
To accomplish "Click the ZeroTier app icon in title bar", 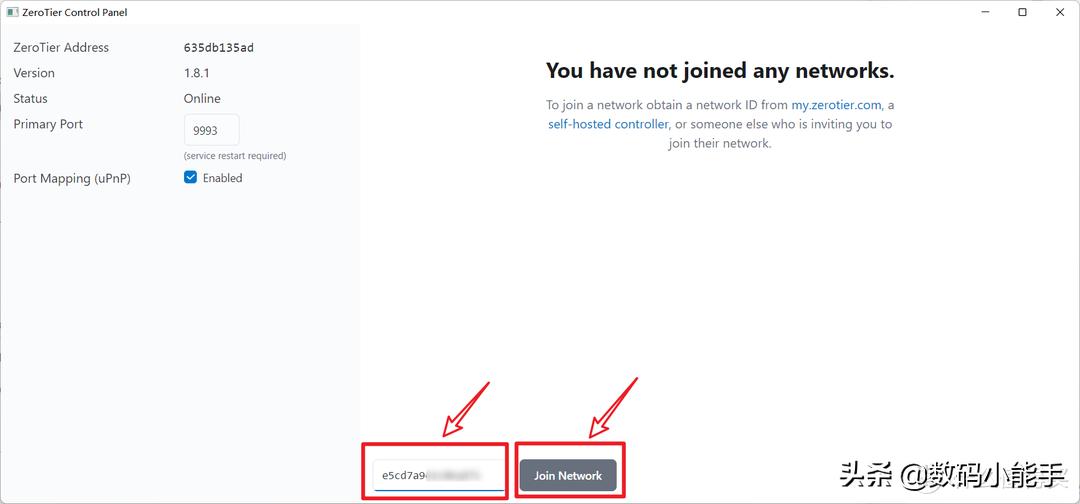I will (x=12, y=13).
